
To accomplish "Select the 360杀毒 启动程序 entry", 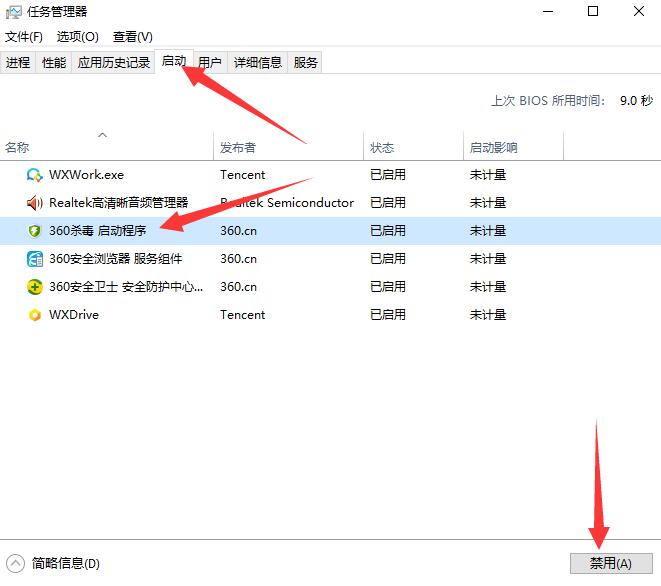I will 97,231.
